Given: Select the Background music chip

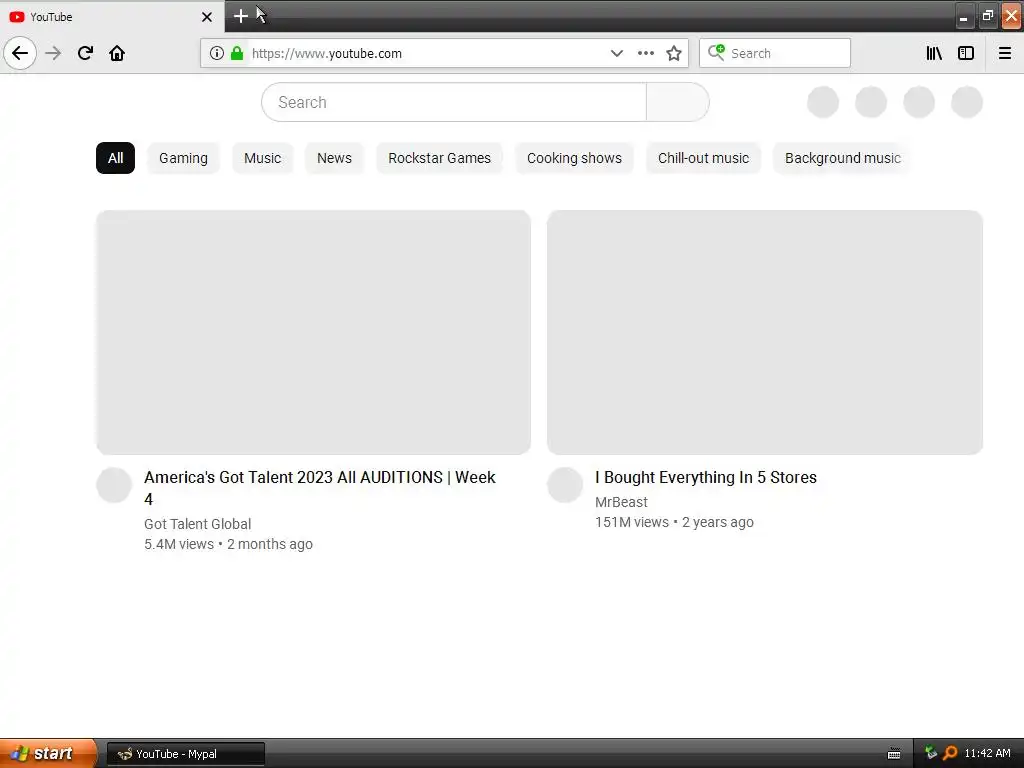Looking at the screenshot, I should pyautogui.click(x=843, y=158).
